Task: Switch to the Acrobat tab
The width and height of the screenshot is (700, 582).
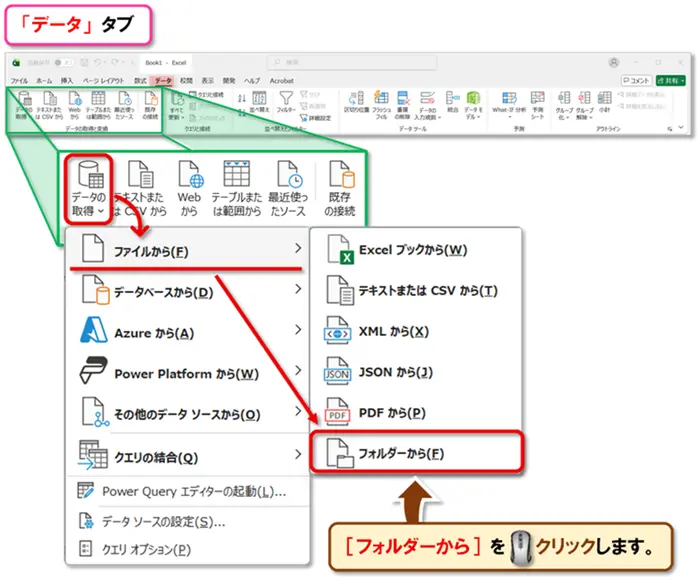Action: click(282, 81)
